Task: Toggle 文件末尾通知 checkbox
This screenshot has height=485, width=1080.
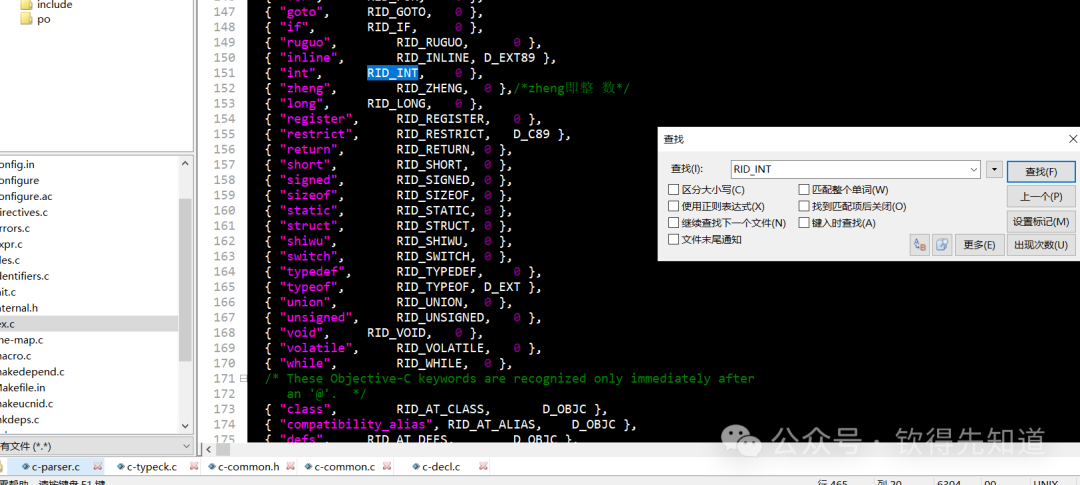Action: click(x=673, y=239)
